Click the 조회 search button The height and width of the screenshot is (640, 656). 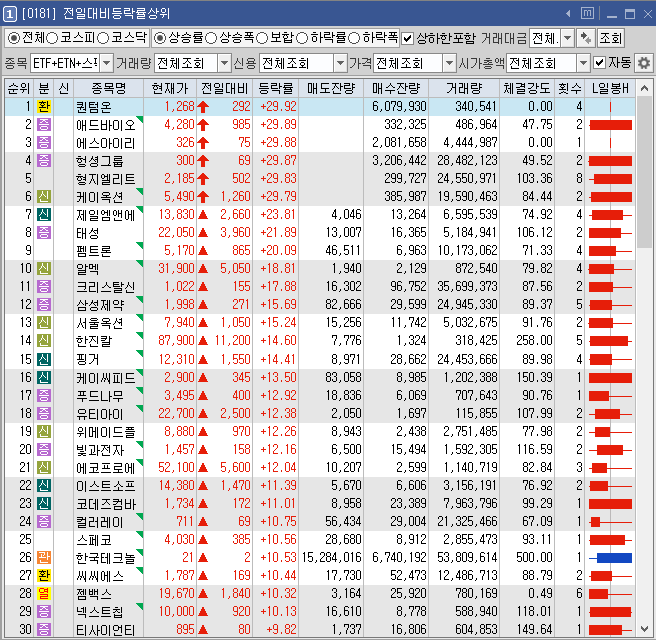tap(610, 38)
